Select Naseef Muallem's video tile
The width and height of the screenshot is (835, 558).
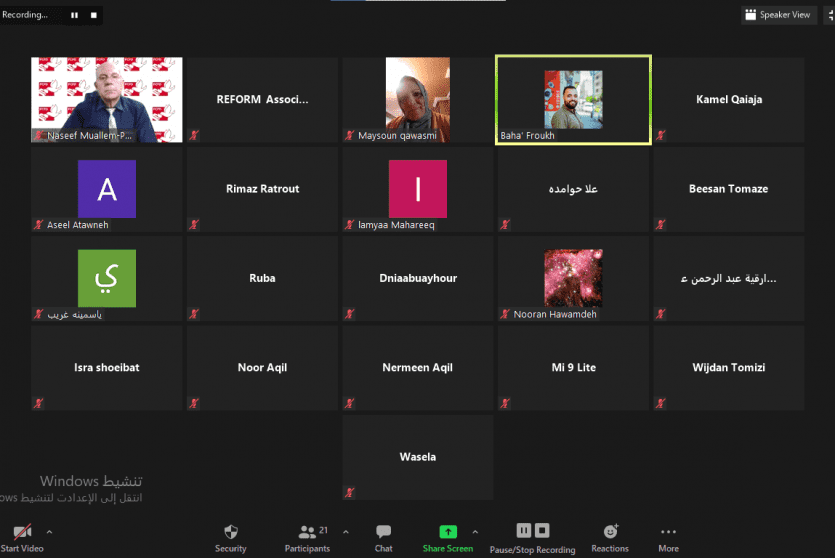pyautogui.click(x=107, y=100)
